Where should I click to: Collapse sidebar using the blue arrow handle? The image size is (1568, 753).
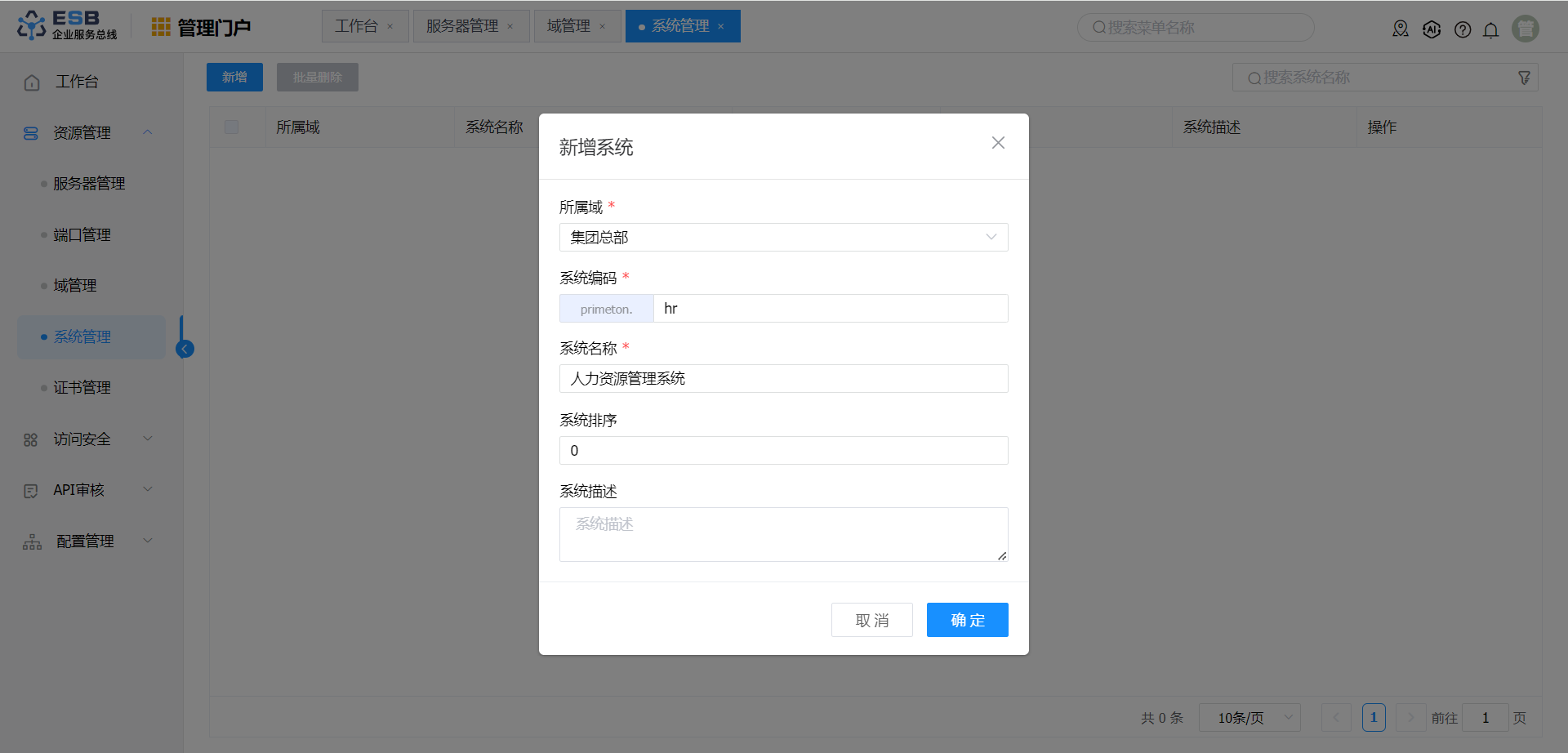(x=185, y=350)
